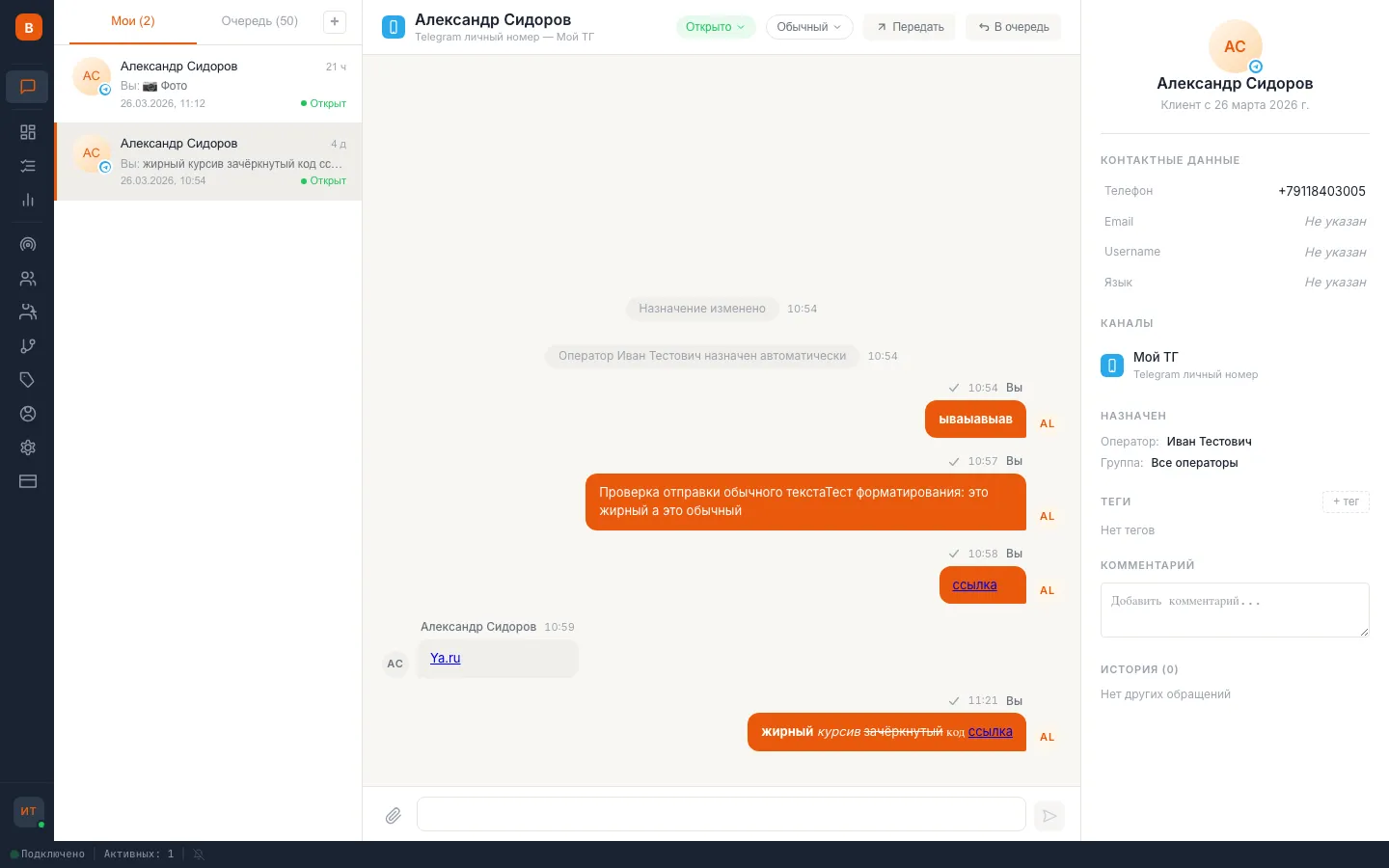Image resolution: width=1389 pixels, height=868 pixels.
Task: Click the Username Не указан value
Action: pyautogui.click(x=1335, y=252)
